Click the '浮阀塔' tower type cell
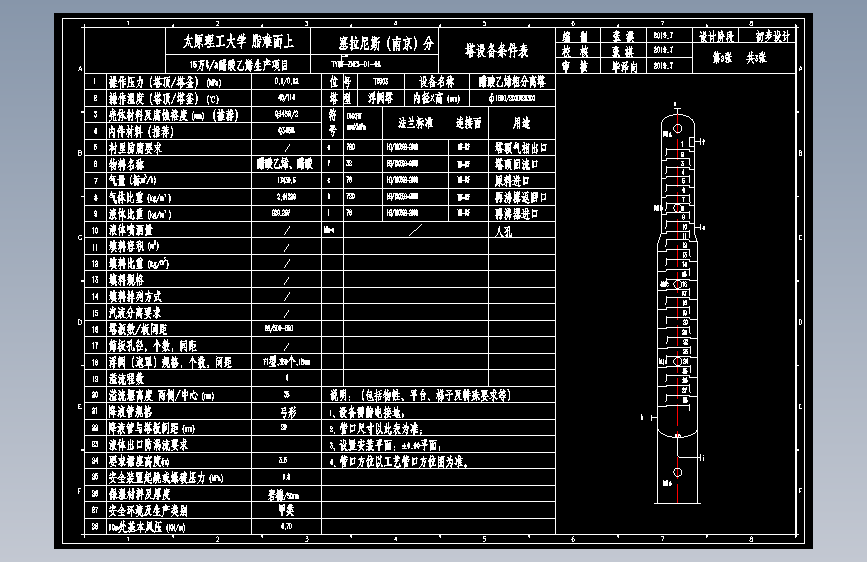This screenshot has width=867, height=562. [380, 98]
